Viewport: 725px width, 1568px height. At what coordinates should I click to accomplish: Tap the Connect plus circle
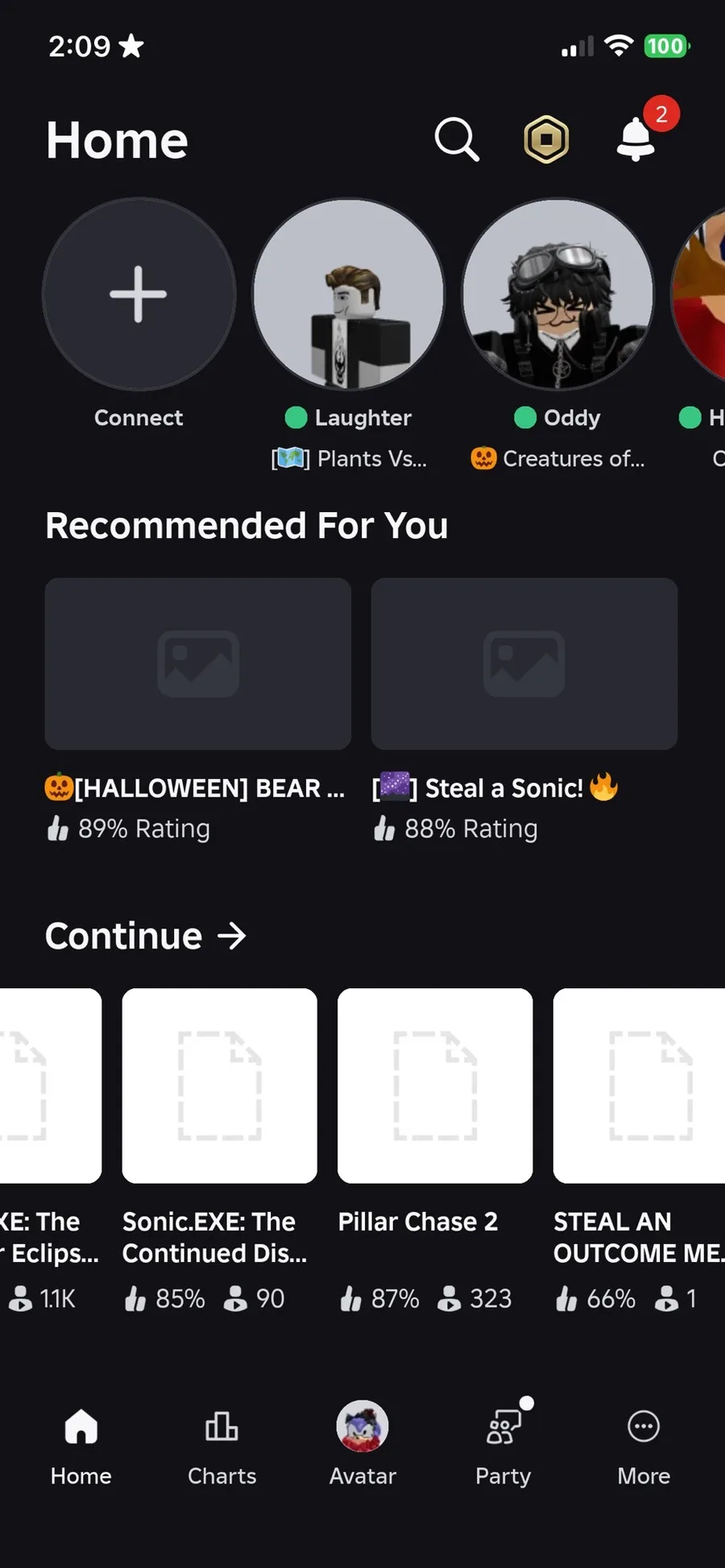[x=139, y=294]
